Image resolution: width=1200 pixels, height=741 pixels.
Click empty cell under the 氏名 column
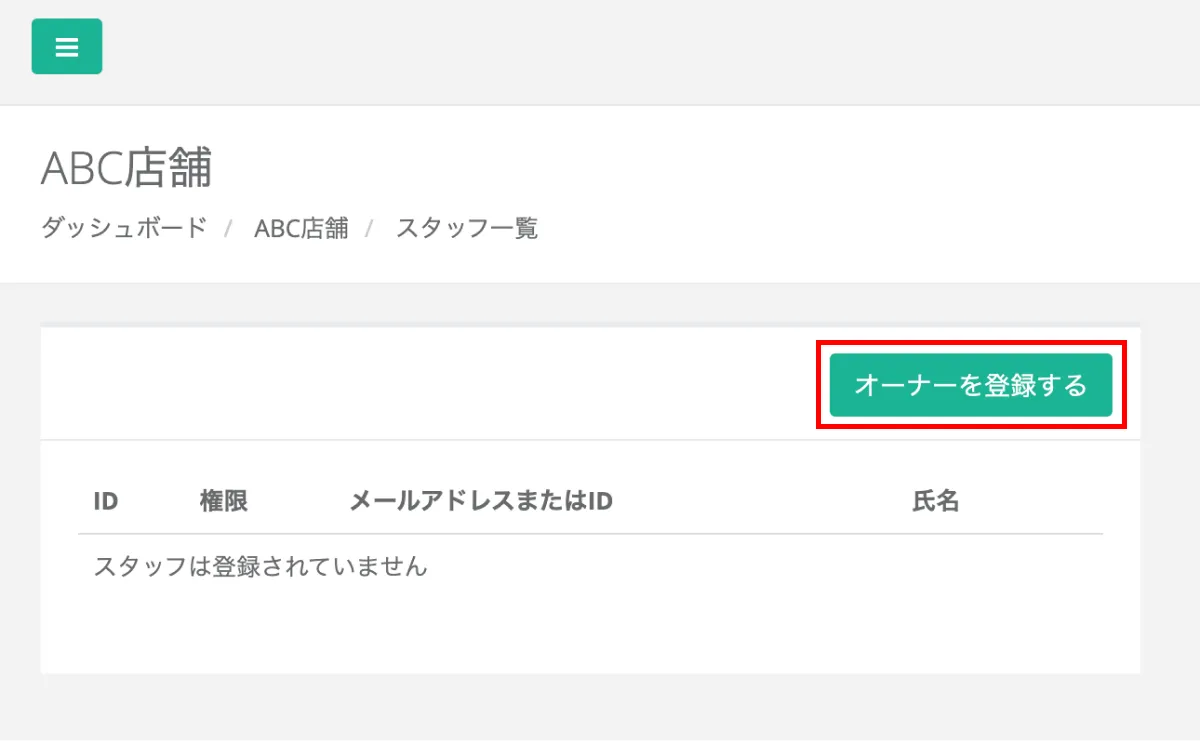click(x=936, y=567)
